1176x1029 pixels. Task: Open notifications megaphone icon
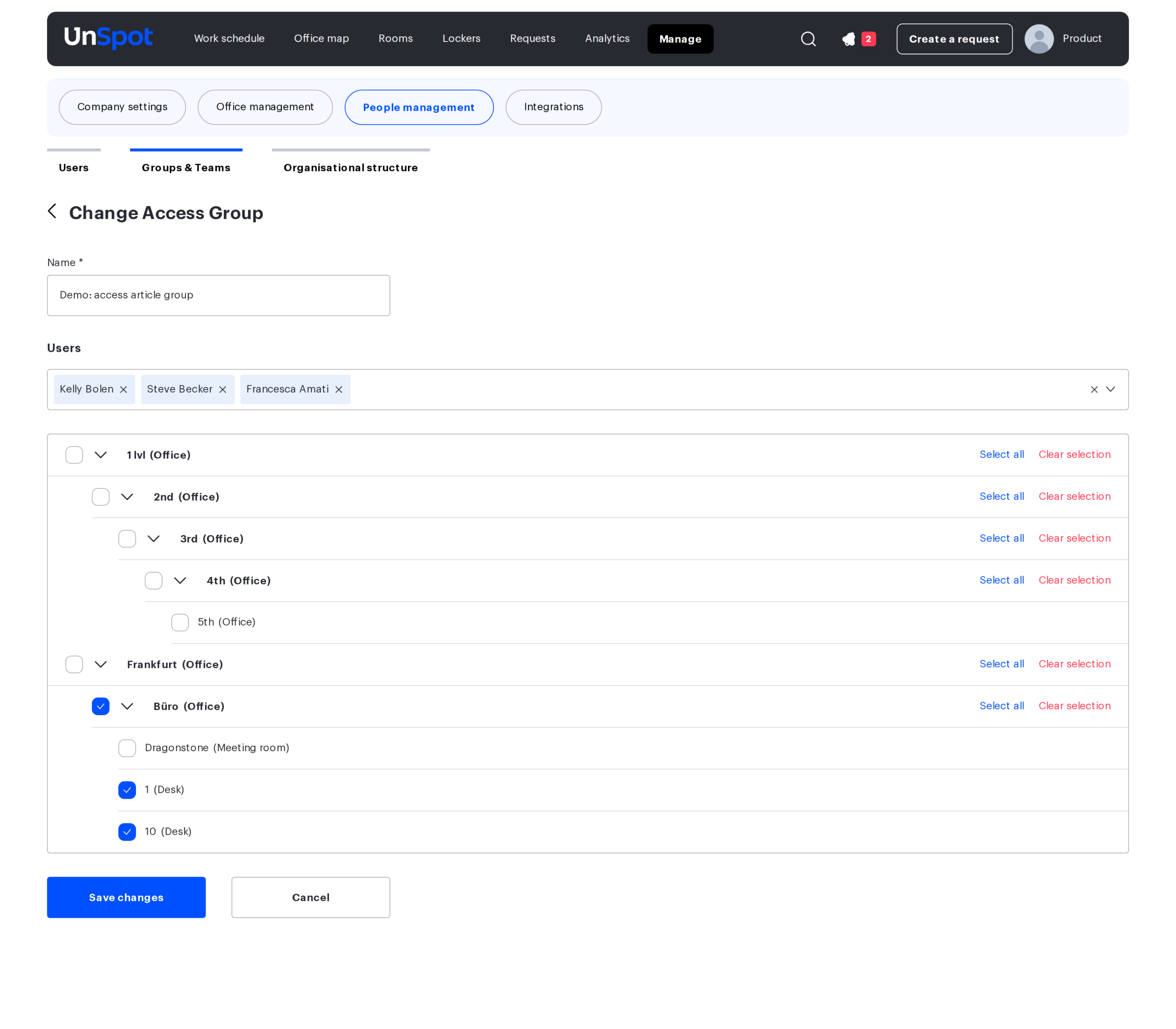click(x=849, y=39)
